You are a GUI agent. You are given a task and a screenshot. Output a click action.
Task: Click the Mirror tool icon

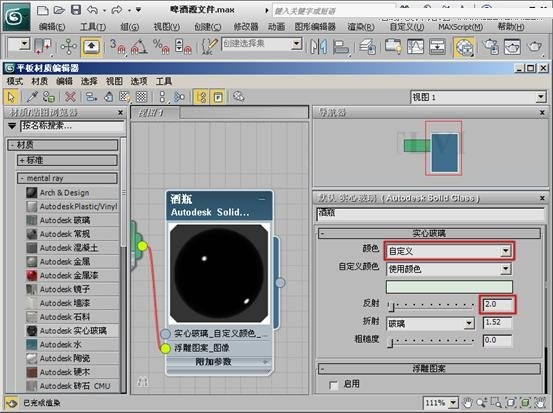(318, 47)
